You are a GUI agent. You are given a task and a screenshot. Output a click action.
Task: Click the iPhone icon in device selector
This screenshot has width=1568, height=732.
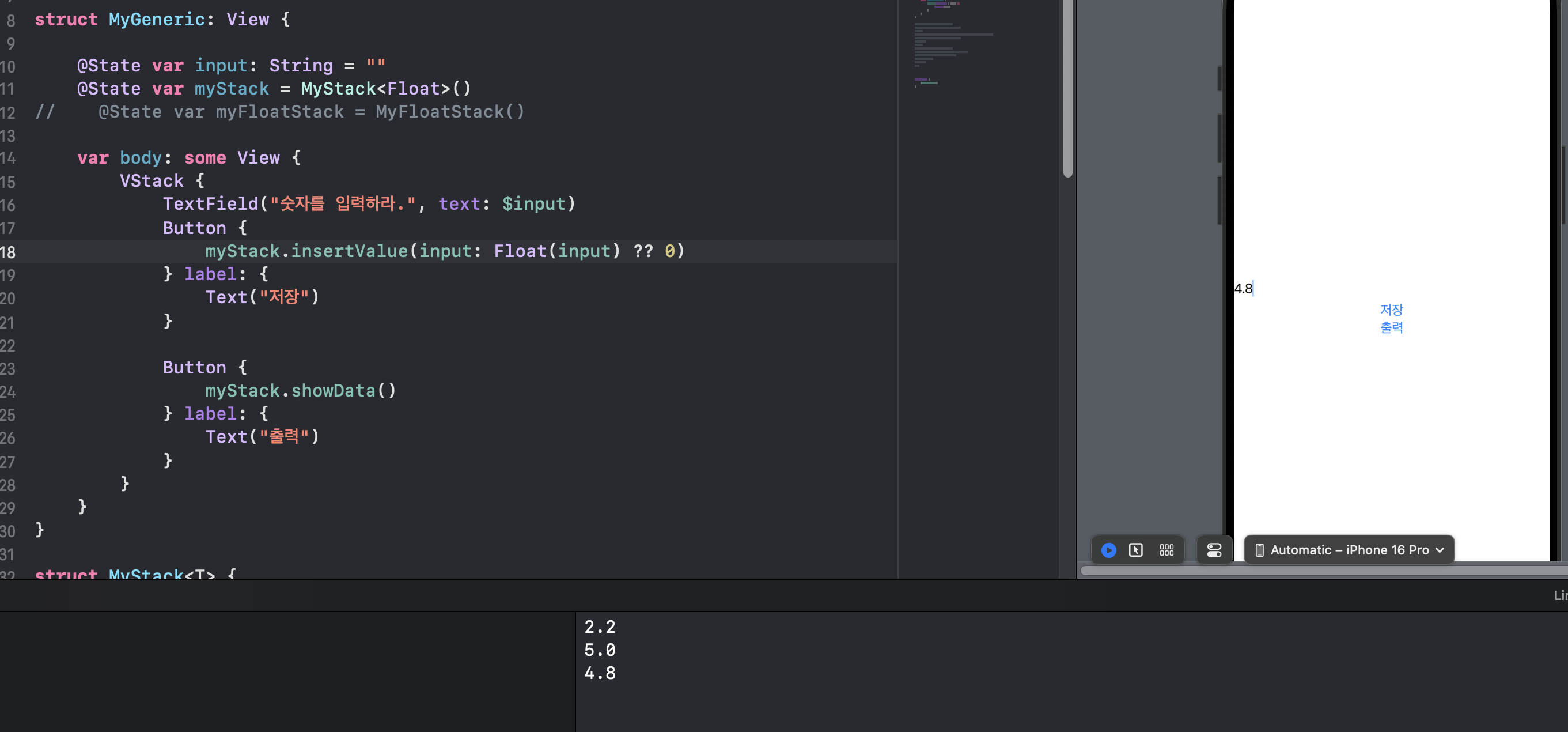[x=1259, y=550]
